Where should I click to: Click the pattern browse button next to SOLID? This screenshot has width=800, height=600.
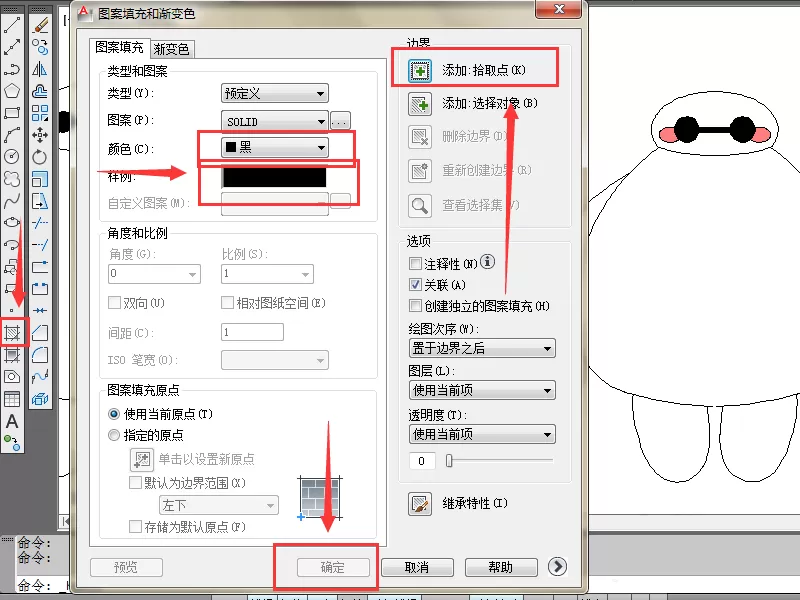click(340, 121)
